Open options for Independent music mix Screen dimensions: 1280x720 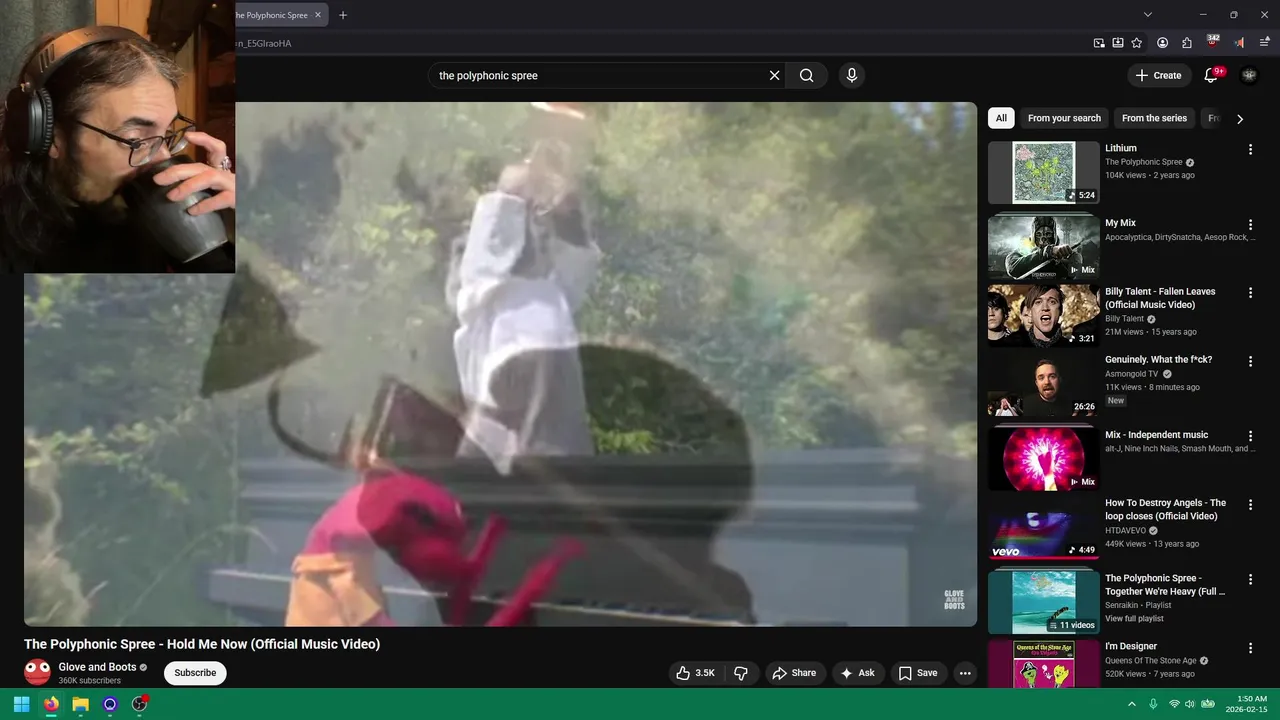pyautogui.click(x=1250, y=436)
